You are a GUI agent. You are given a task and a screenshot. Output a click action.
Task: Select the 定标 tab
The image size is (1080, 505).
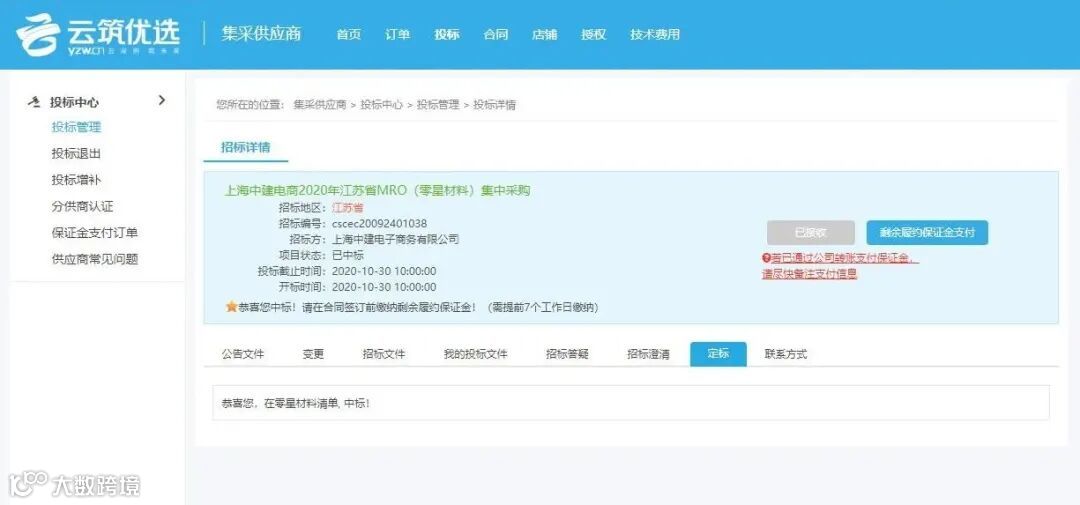point(718,354)
